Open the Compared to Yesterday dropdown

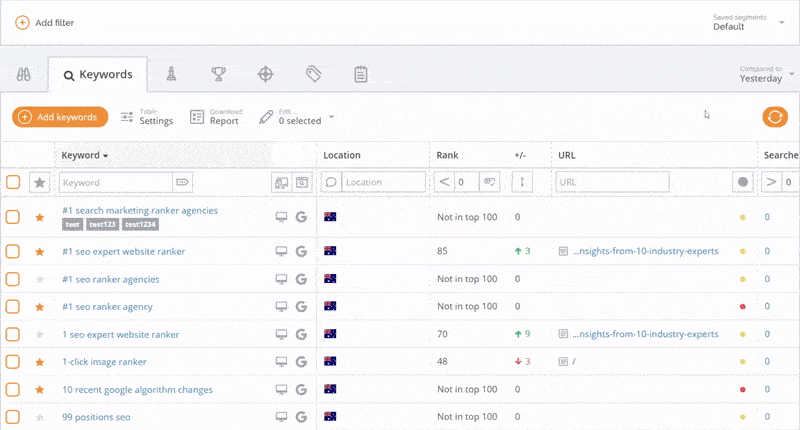pyautogui.click(x=766, y=74)
